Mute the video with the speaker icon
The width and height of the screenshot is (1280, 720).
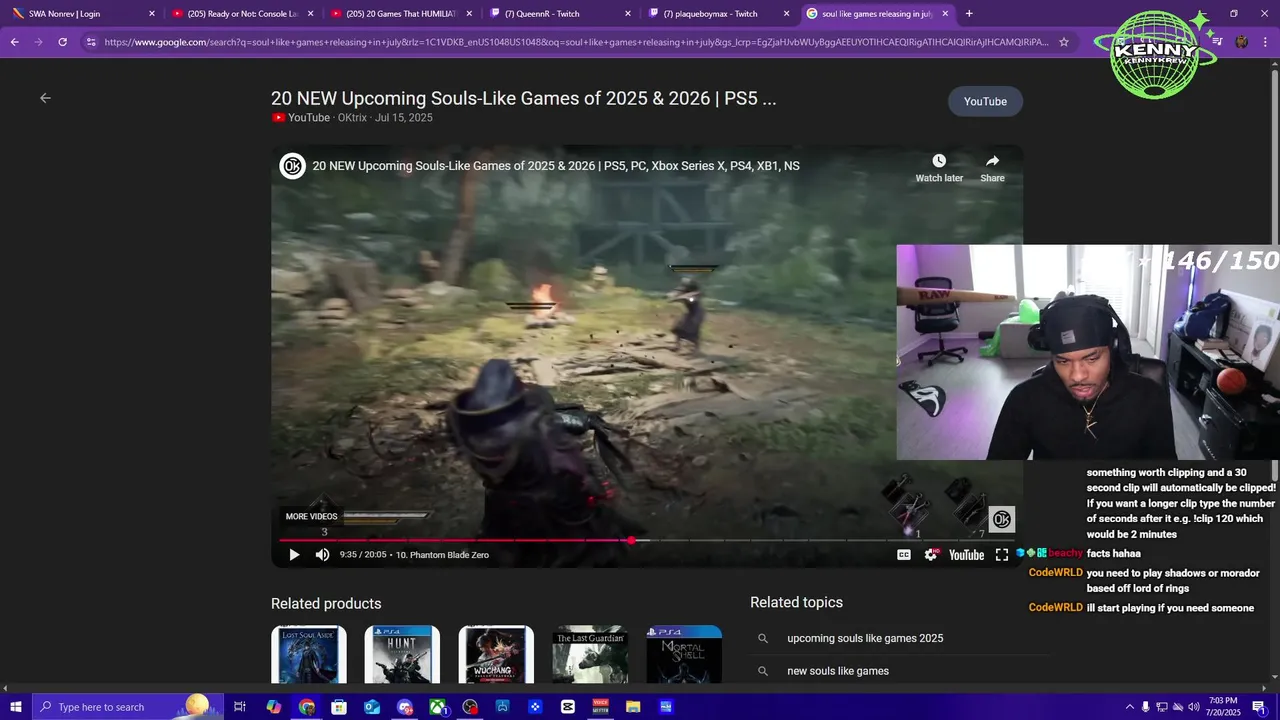pyautogui.click(x=322, y=555)
